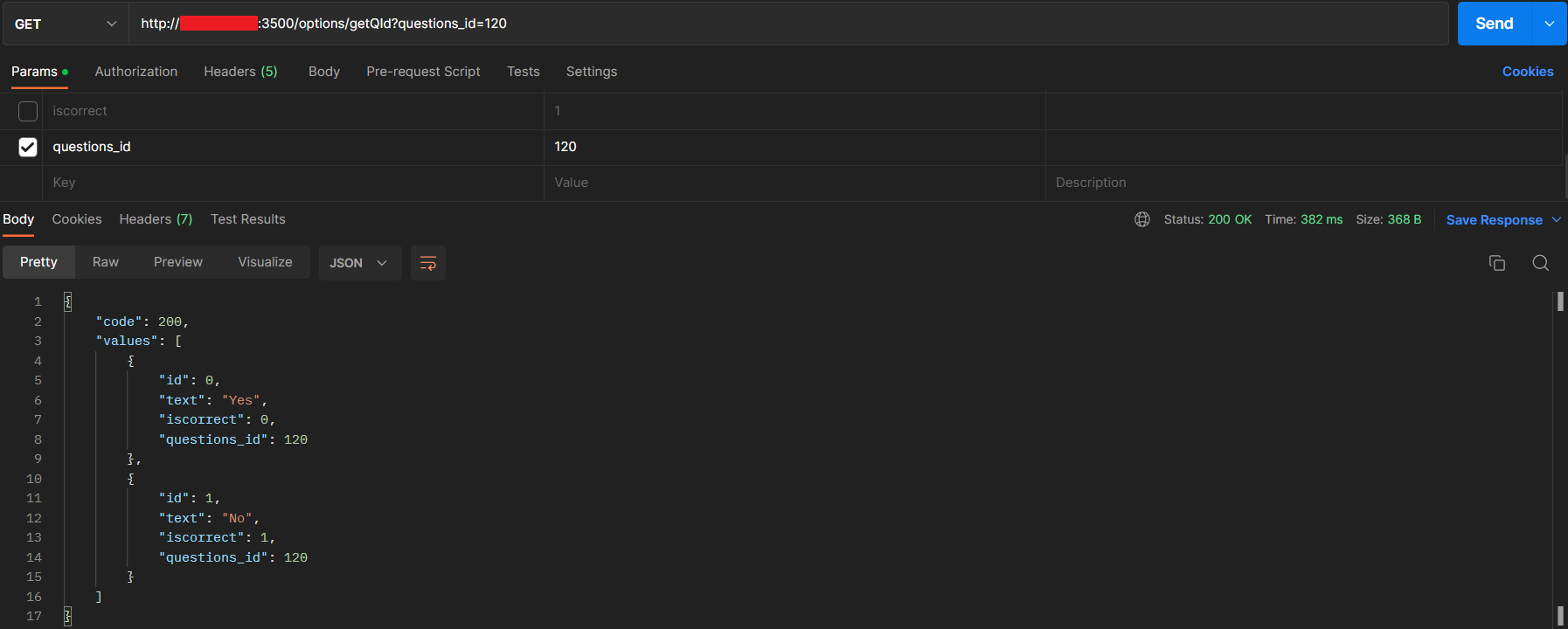This screenshot has height=629, width=1568.
Task: Click the Send button
Action: [1494, 24]
